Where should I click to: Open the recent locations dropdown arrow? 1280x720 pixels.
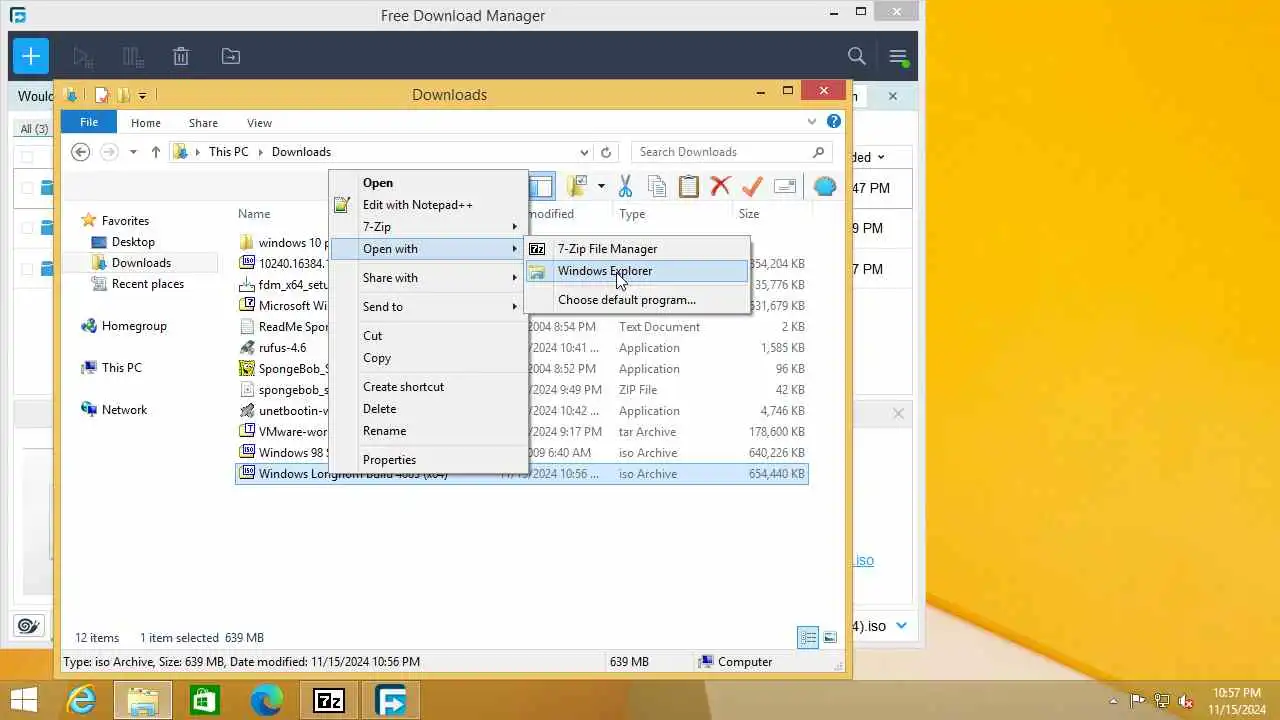pos(133,152)
